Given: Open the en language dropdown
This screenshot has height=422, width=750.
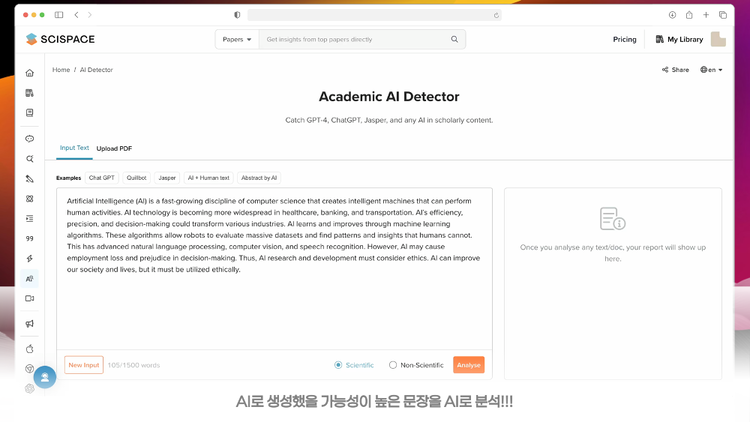Looking at the screenshot, I should coord(711,70).
